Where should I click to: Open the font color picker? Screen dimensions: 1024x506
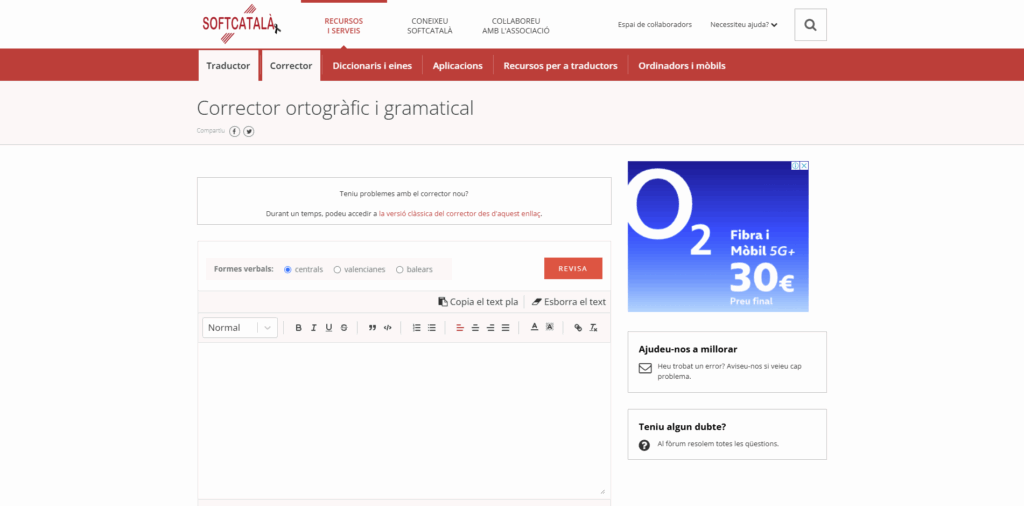click(534, 328)
